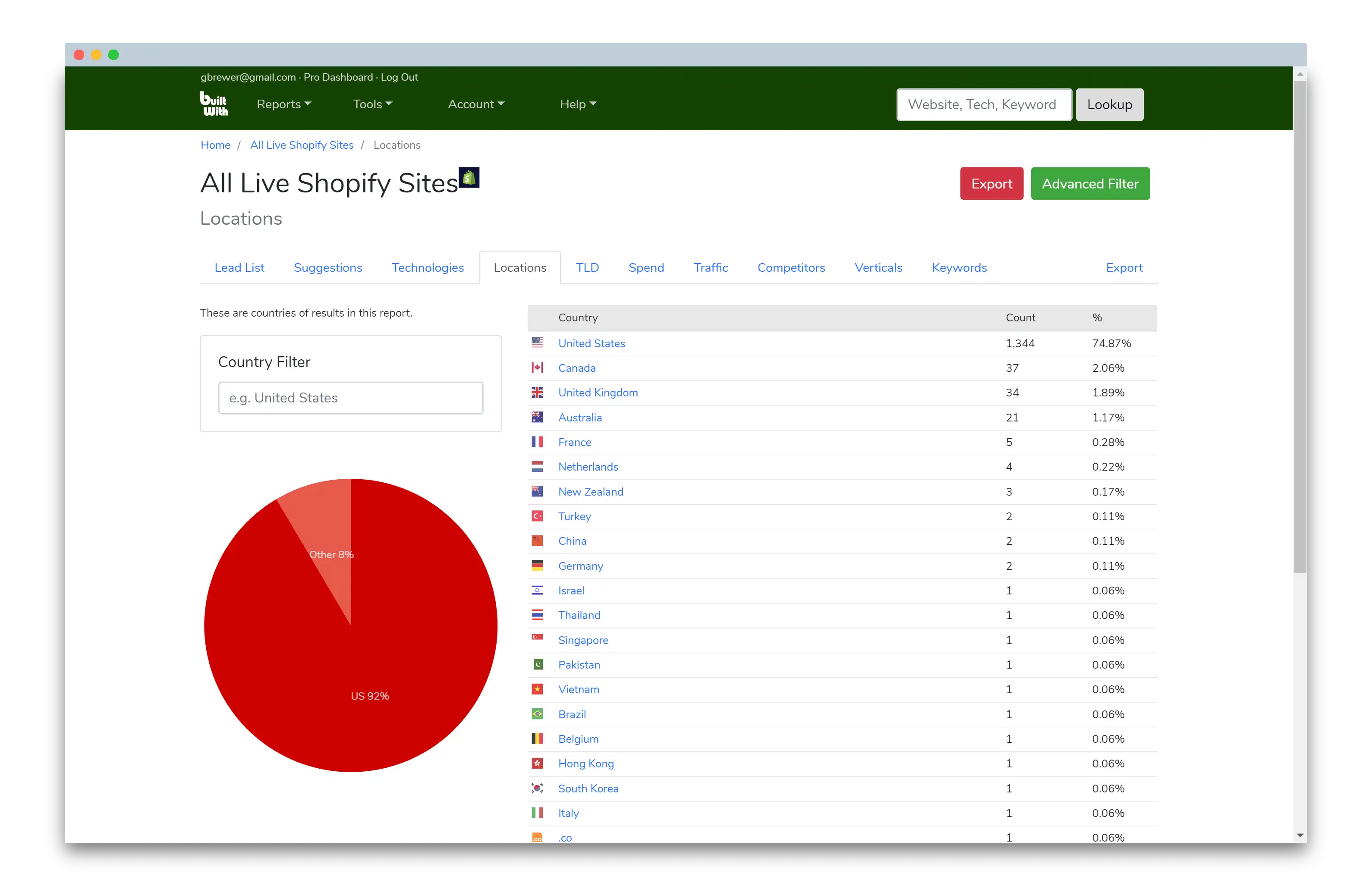Switch to the Technologies tab

(x=428, y=267)
